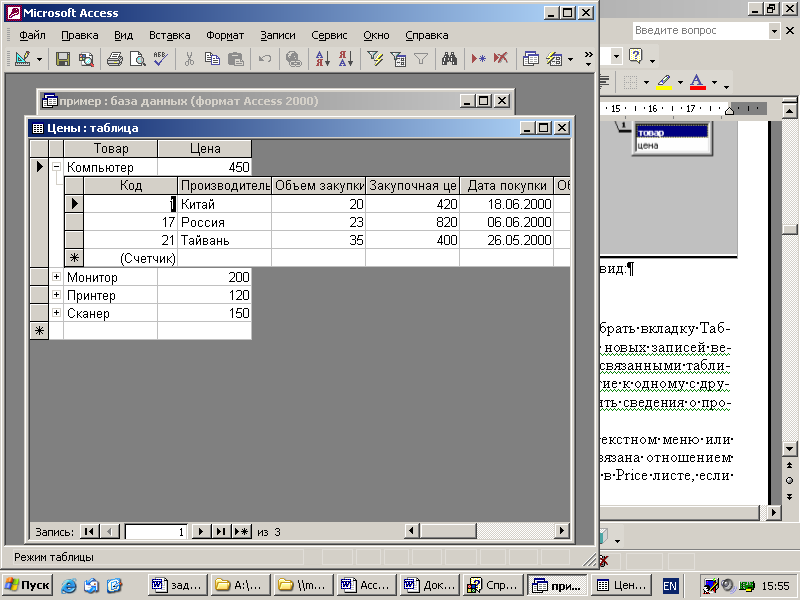
Task: Go to next record navigation button
Action: tap(201, 532)
